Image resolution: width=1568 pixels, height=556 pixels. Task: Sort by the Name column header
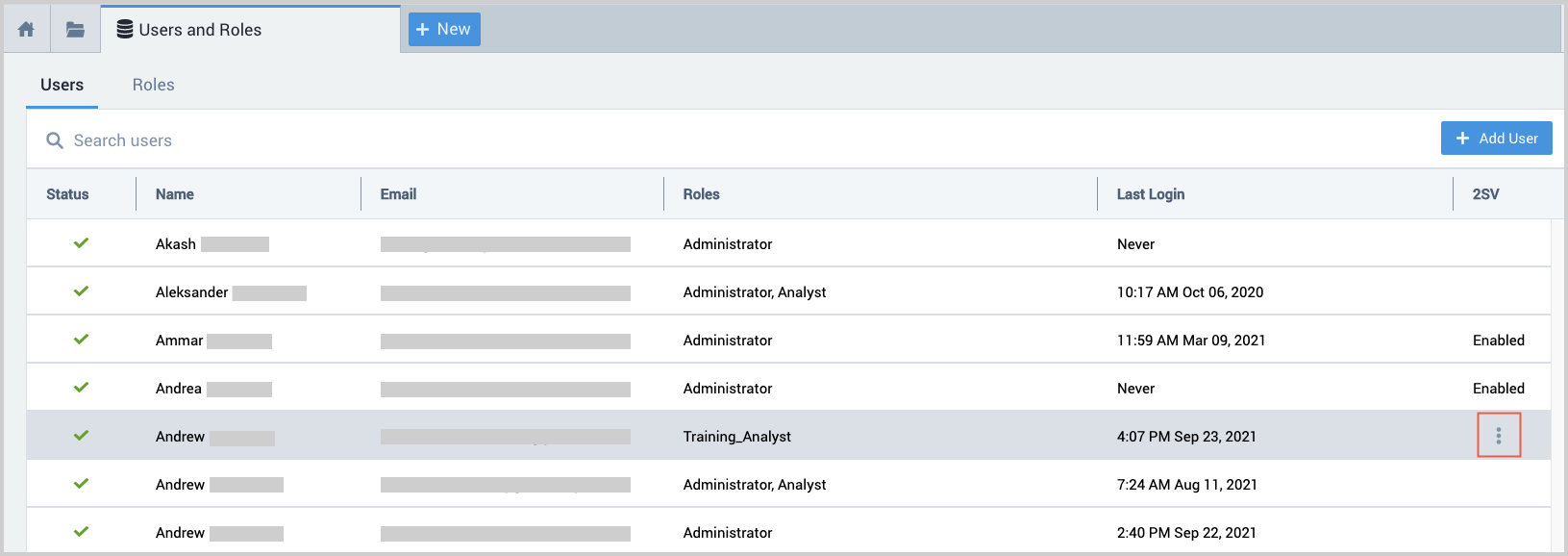[175, 194]
